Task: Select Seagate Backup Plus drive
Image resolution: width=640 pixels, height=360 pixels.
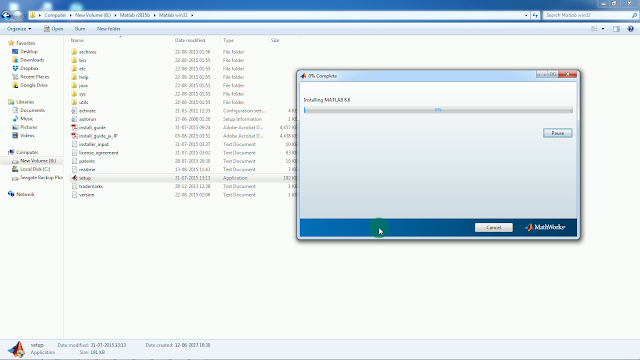Action: 41,178
